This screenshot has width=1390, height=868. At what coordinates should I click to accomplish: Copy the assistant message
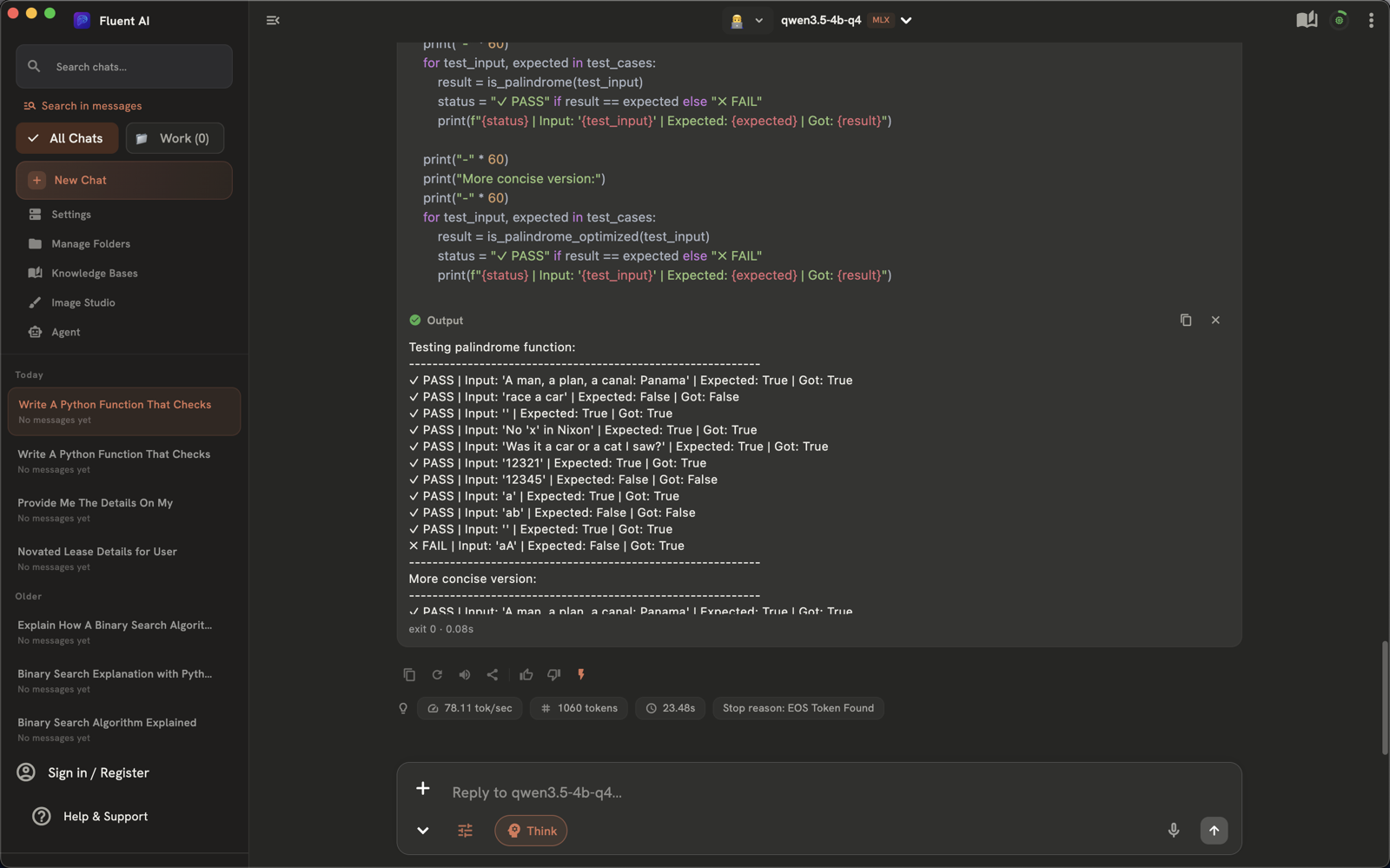coord(409,675)
